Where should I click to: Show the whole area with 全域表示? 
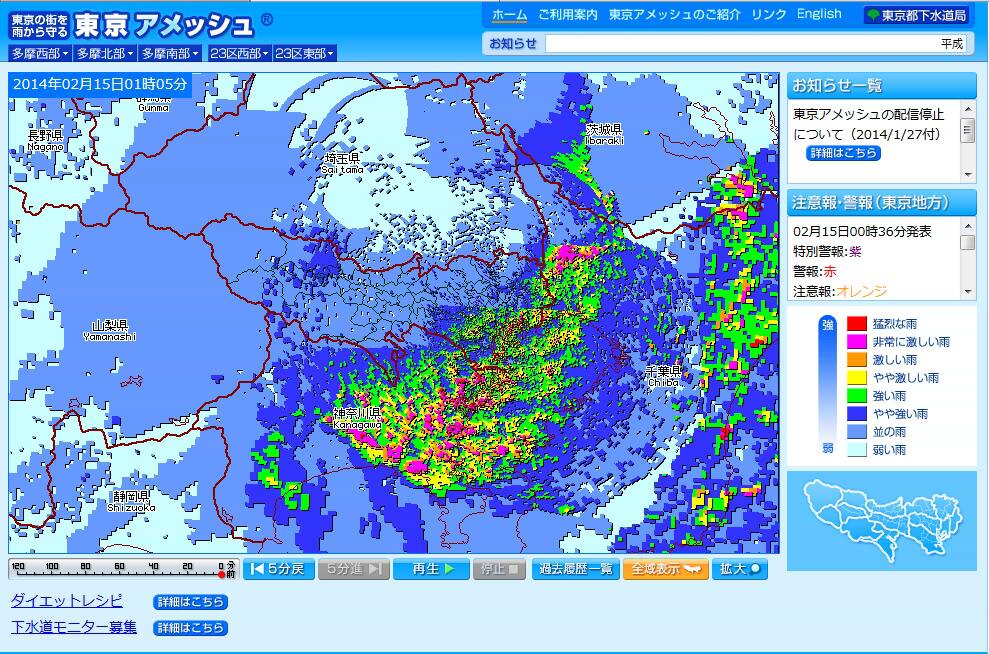point(665,569)
